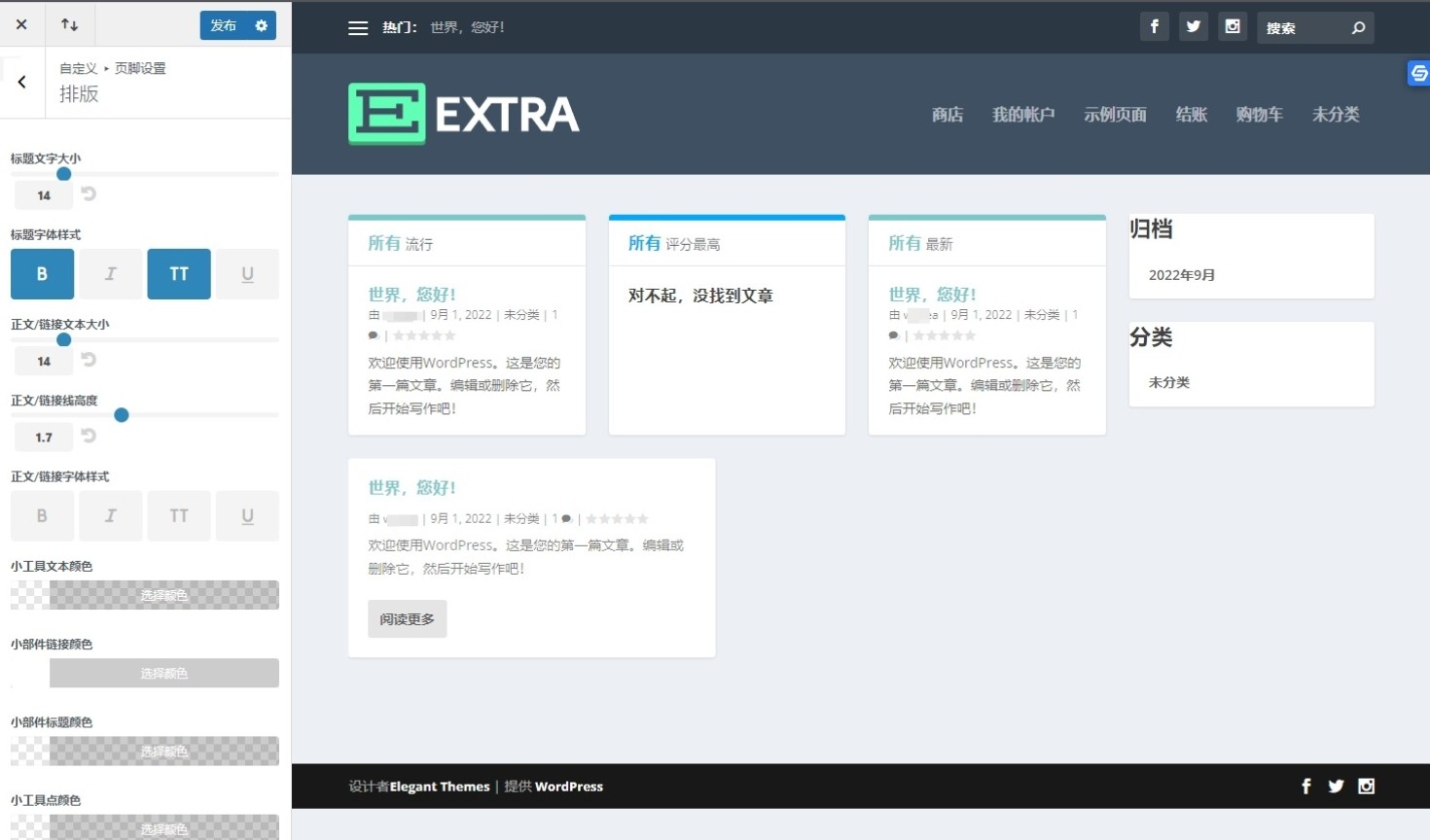
Task: Toggle uppercase TT for 正文/链接字体样式
Action: click(179, 515)
